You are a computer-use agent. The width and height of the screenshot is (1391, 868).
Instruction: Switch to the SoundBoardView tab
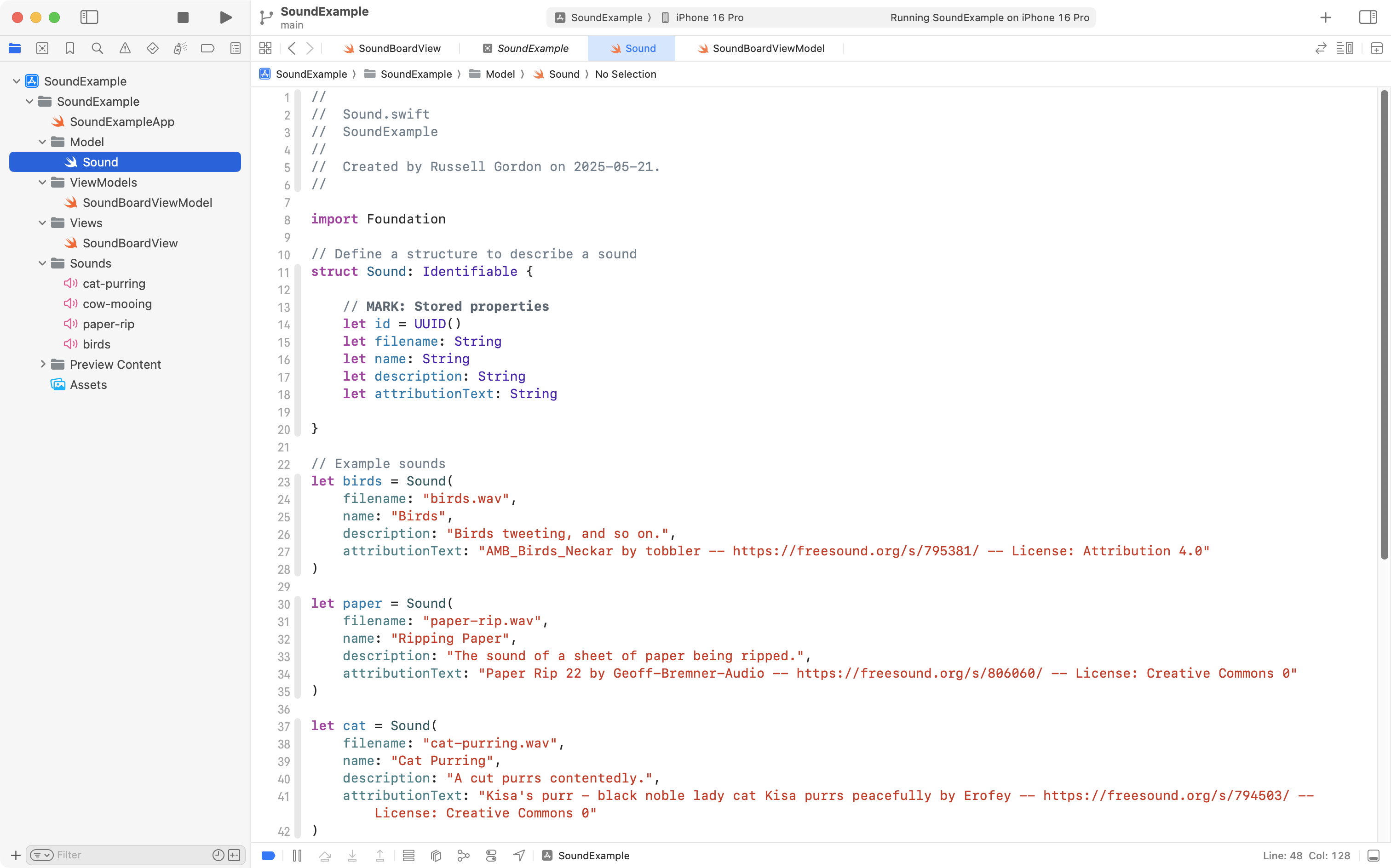coord(398,48)
